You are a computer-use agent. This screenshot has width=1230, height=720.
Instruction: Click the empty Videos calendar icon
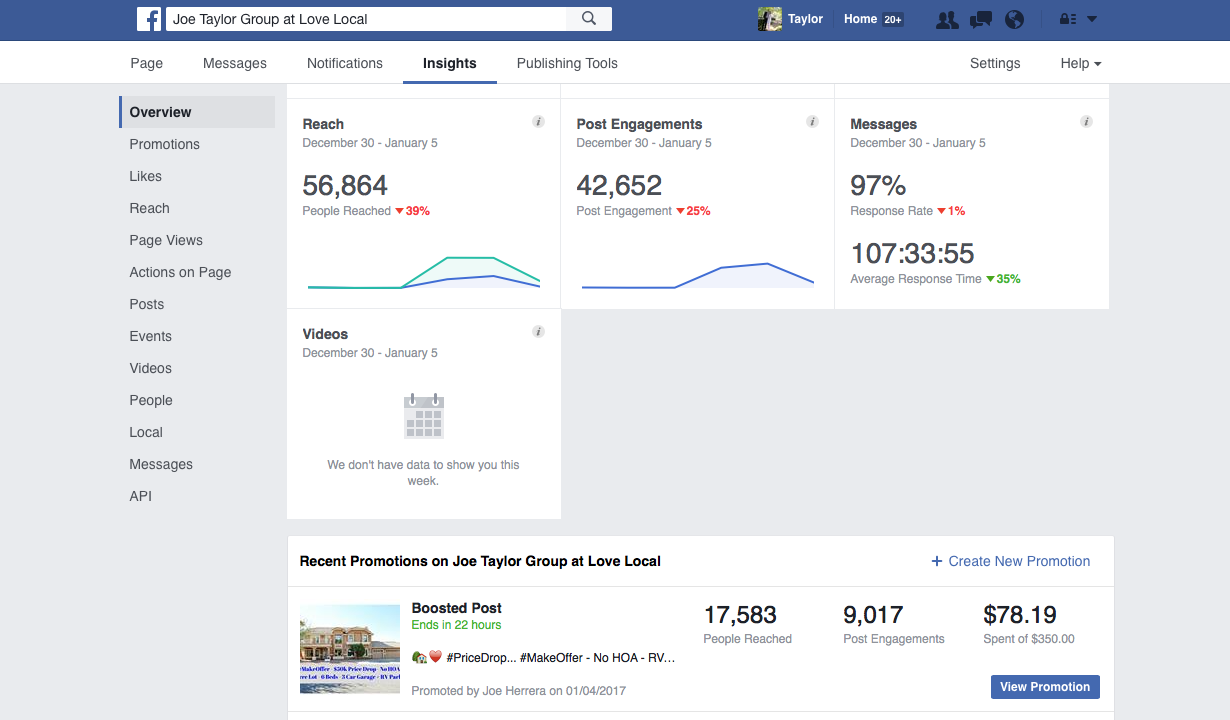point(424,416)
